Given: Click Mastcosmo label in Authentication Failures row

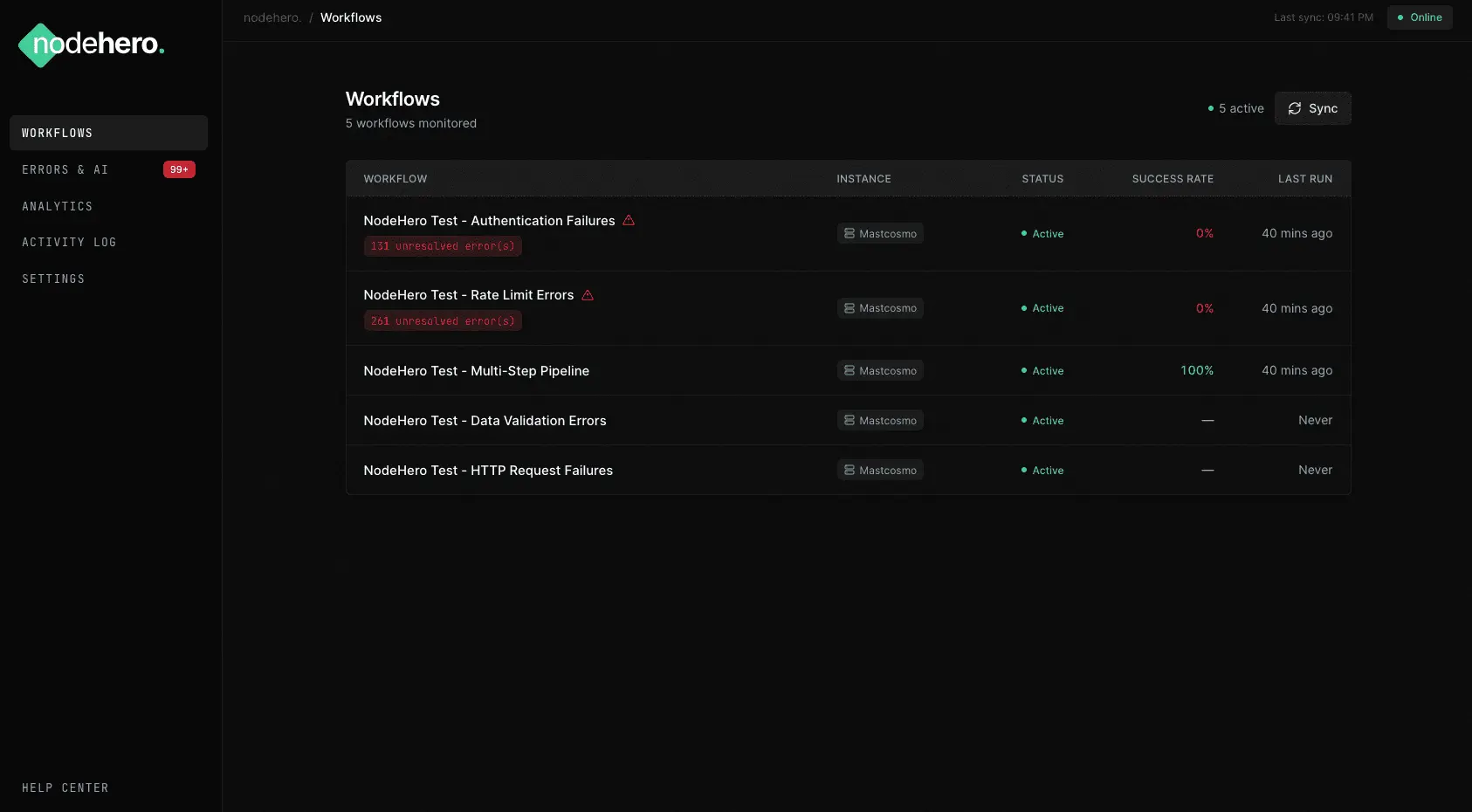Looking at the screenshot, I should tap(888, 234).
